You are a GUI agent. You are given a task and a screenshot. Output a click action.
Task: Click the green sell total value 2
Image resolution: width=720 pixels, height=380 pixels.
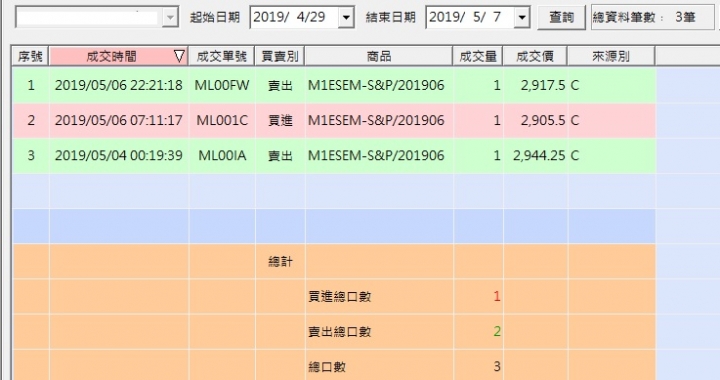[x=496, y=331]
